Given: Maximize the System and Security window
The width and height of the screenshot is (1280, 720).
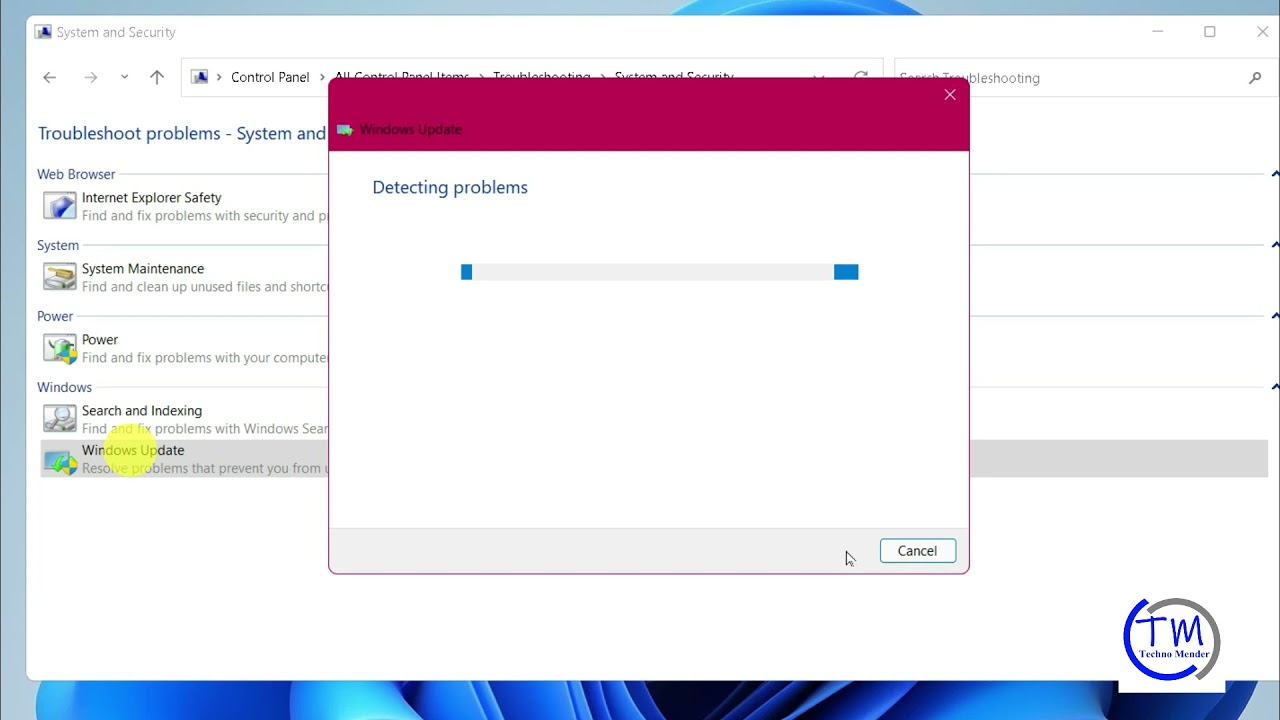Looking at the screenshot, I should pos(1210,32).
